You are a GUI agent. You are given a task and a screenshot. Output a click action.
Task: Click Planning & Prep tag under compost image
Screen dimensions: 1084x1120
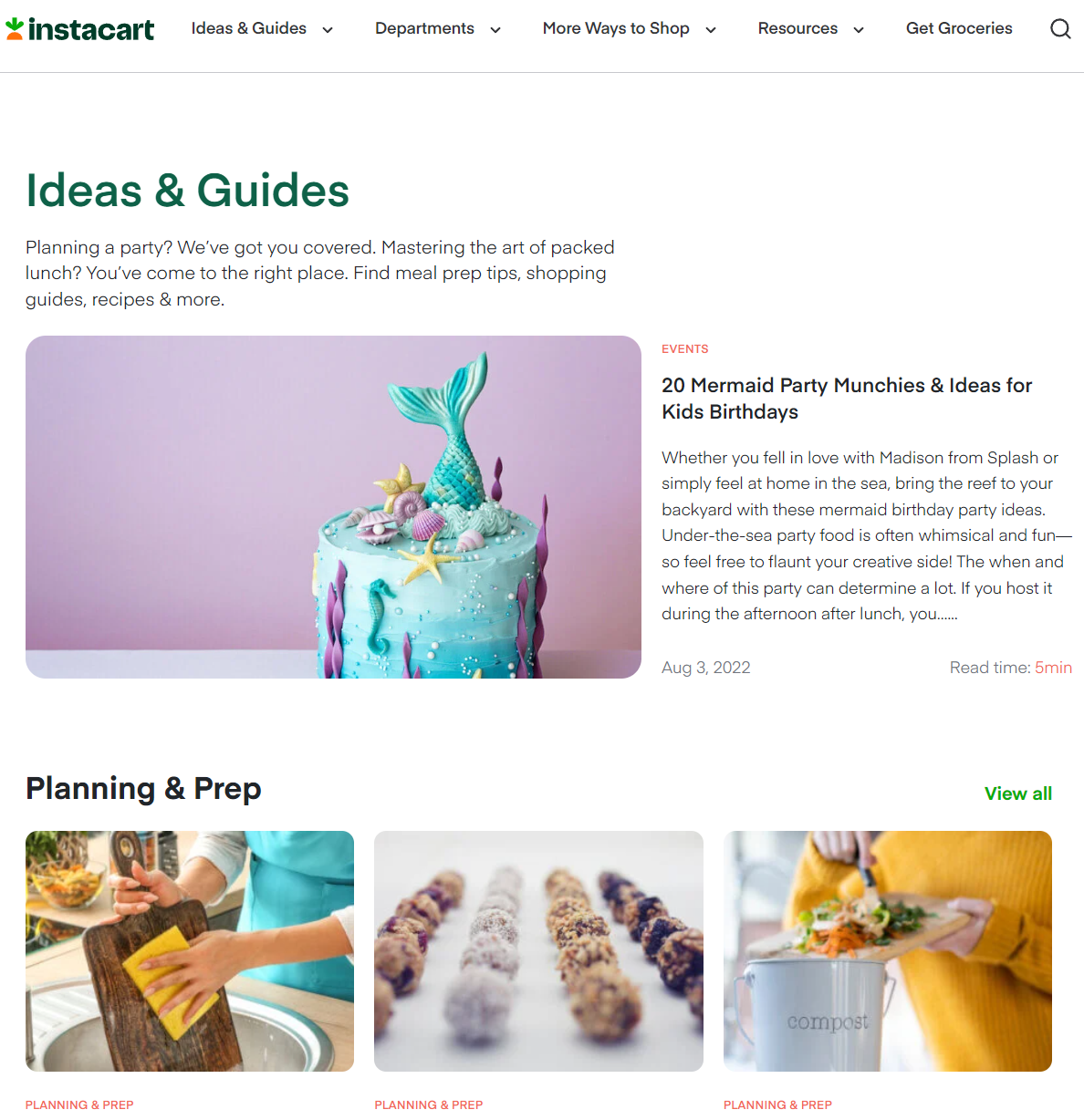pos(777,1104)
